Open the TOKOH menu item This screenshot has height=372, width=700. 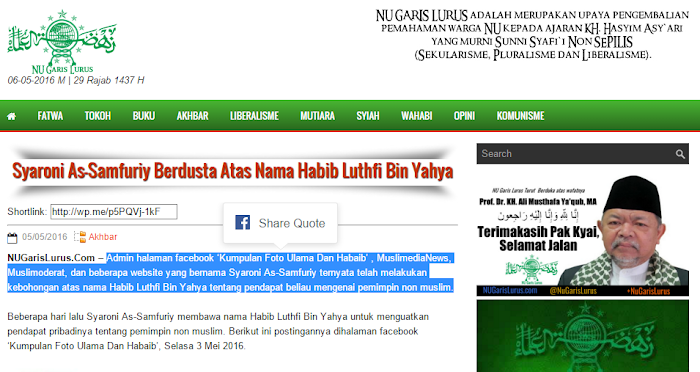tap(98, 116)
